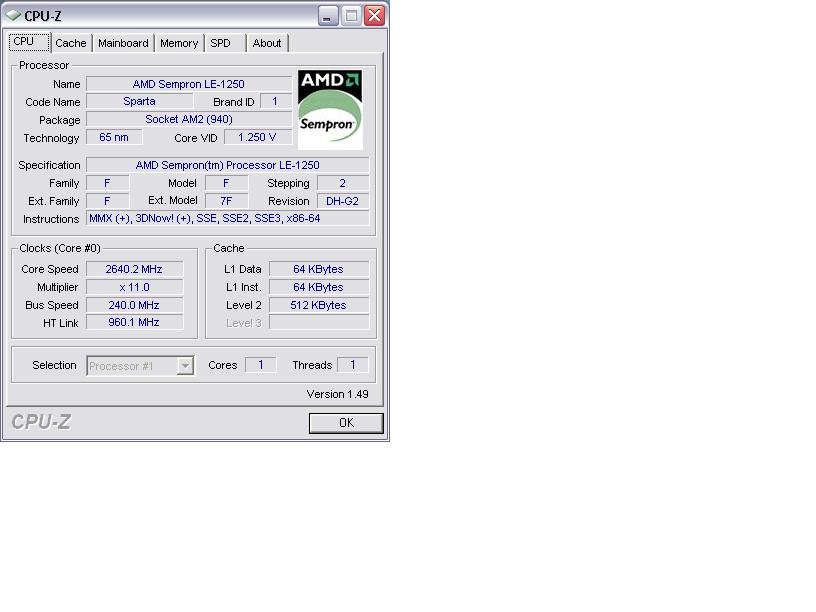Click the Version 1.49 label
Viewport: 816px width, 612px height.
[337, 394]
